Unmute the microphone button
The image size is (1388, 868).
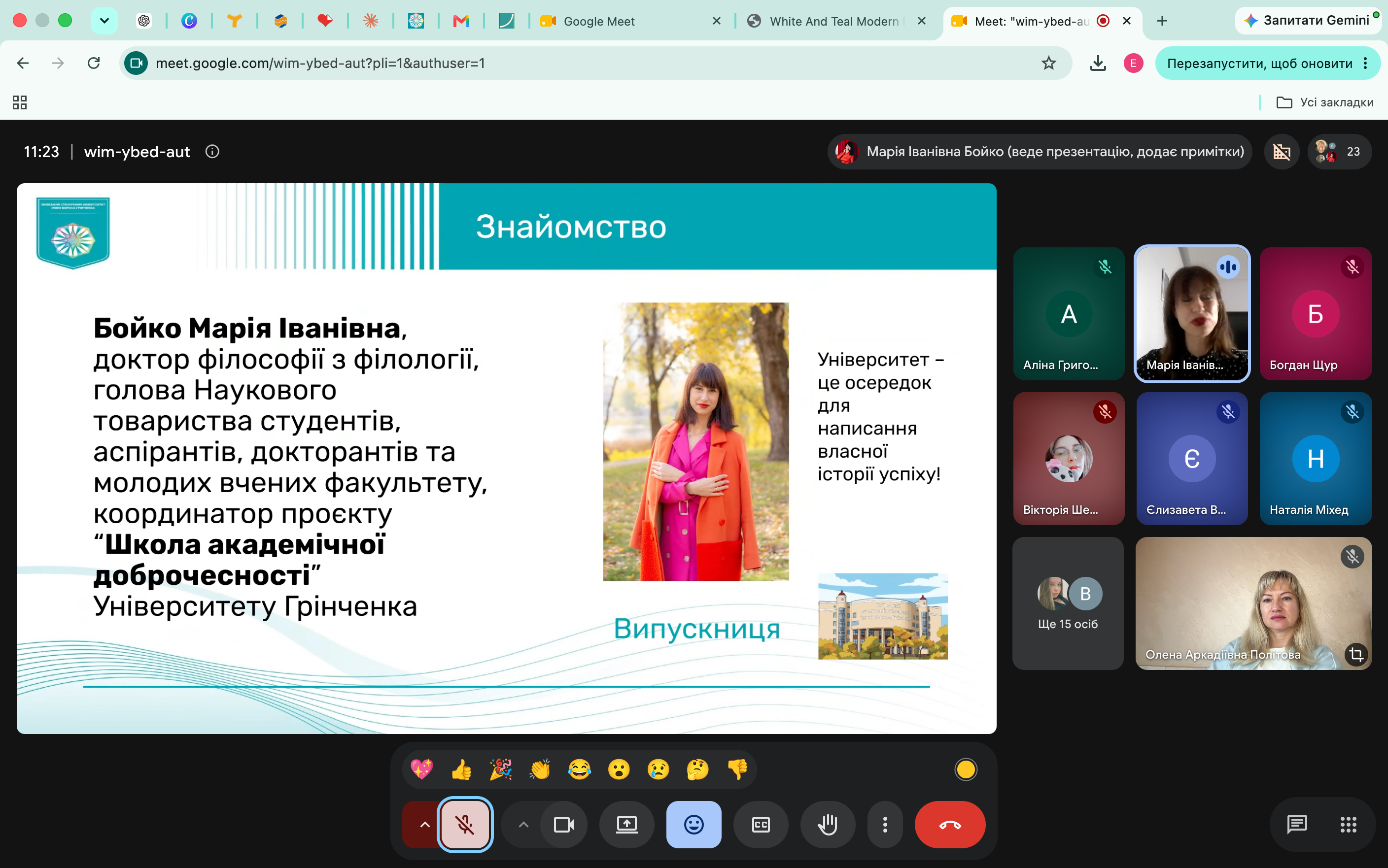(465, 824)
